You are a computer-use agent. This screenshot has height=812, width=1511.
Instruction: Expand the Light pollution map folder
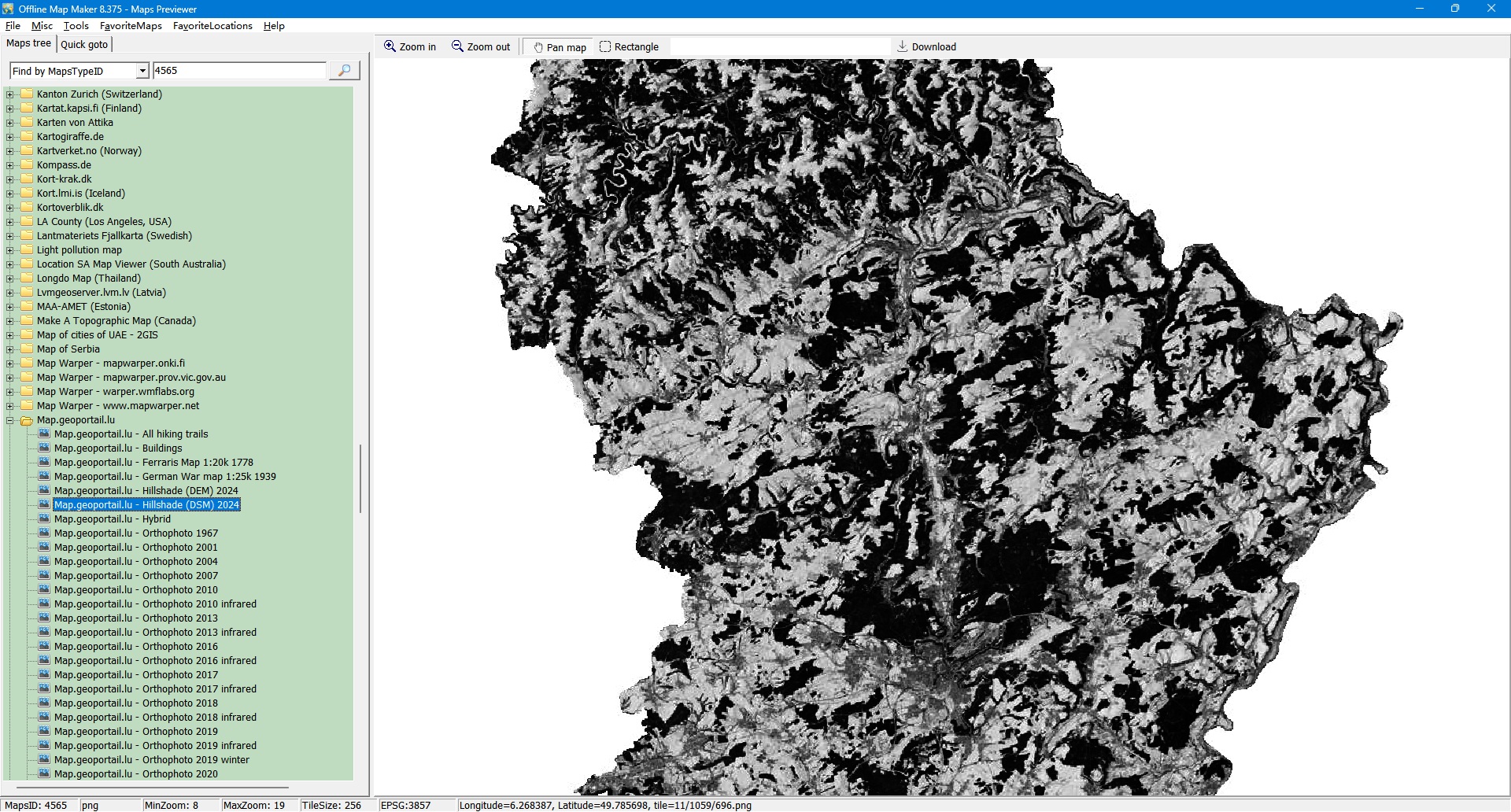point(10,250)
